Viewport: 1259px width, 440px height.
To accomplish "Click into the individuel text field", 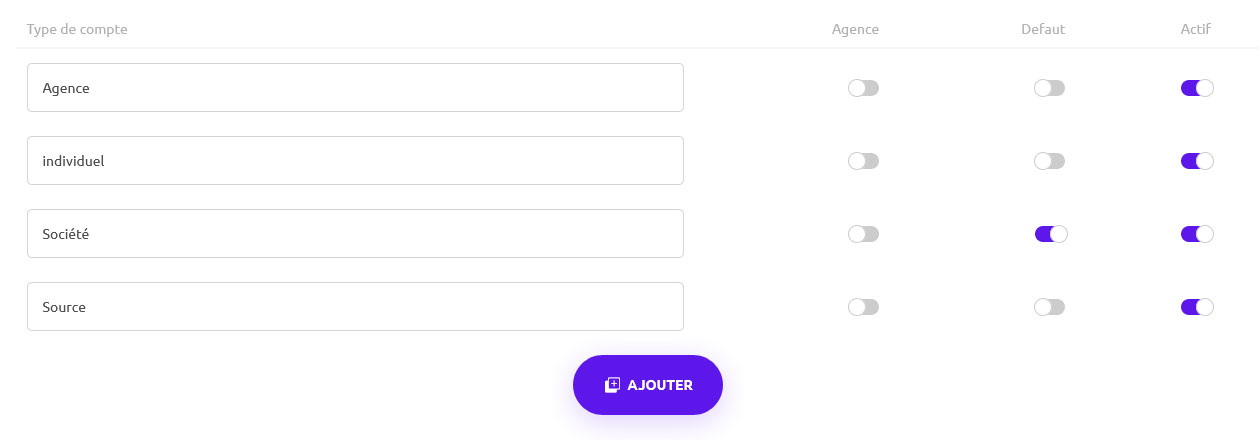I will 355,161.
